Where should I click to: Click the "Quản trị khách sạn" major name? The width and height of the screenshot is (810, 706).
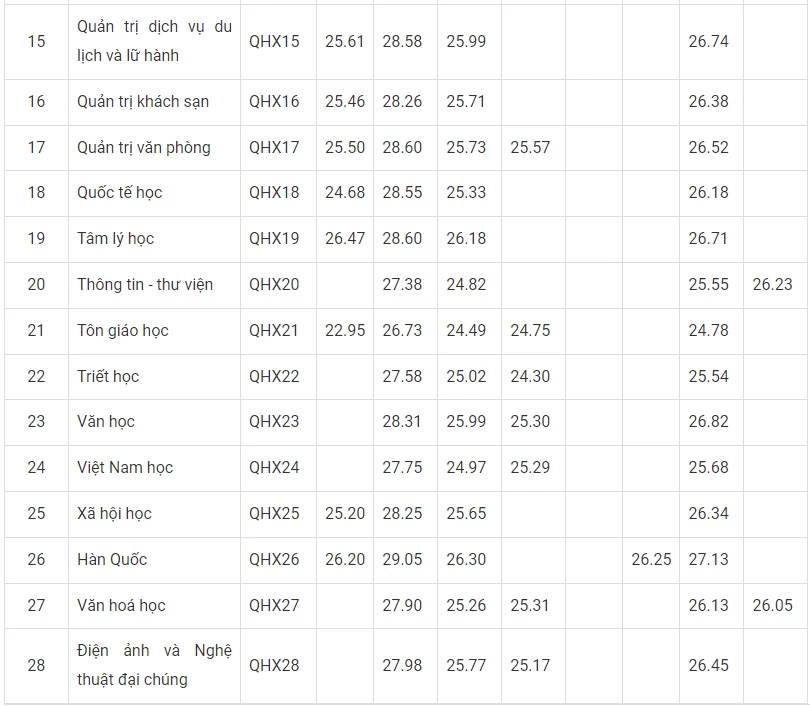(x=143, y=102)
